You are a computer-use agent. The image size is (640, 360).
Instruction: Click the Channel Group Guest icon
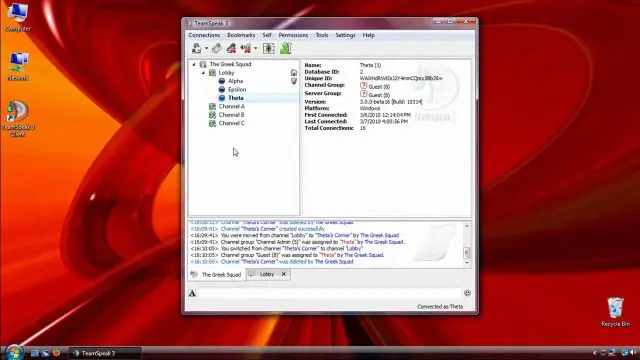coord(364,86)
